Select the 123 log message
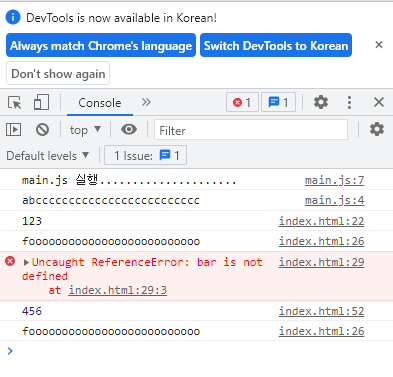 32,221
